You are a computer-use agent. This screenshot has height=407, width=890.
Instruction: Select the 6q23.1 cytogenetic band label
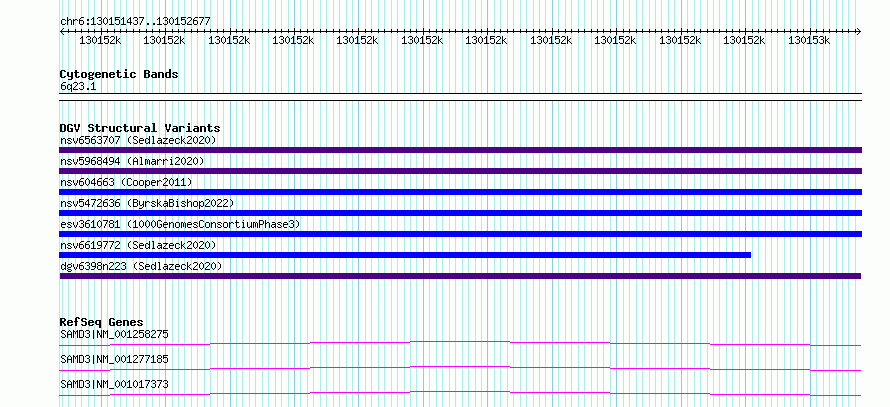click(76, 86)
